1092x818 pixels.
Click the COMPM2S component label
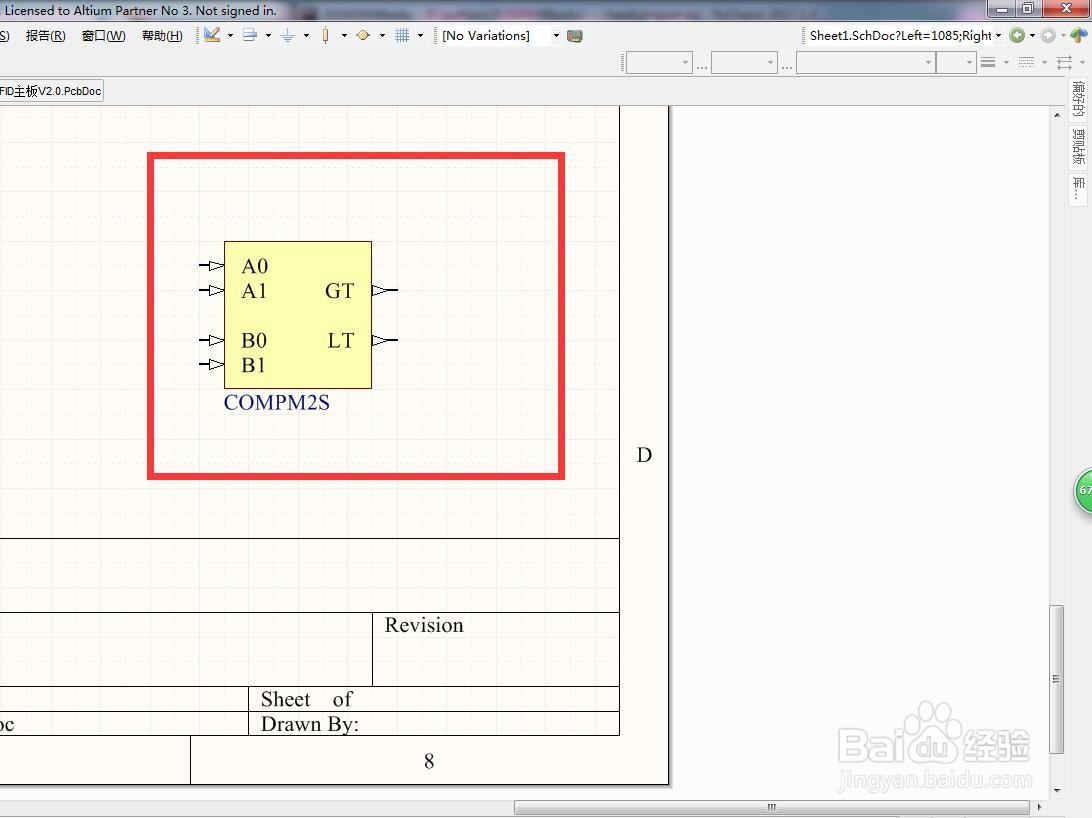coord(276,402)
